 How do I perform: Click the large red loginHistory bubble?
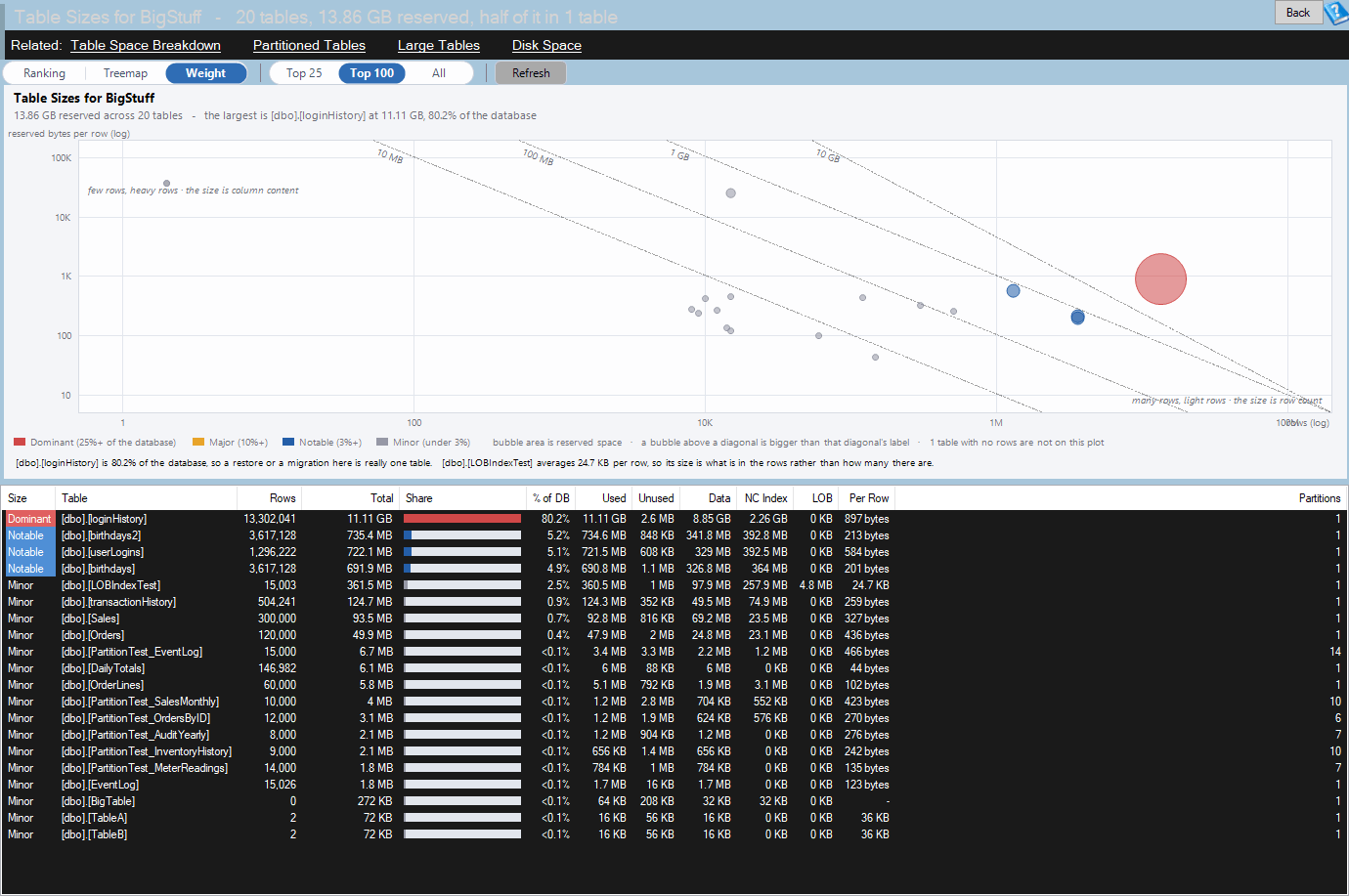[1160, 278]
